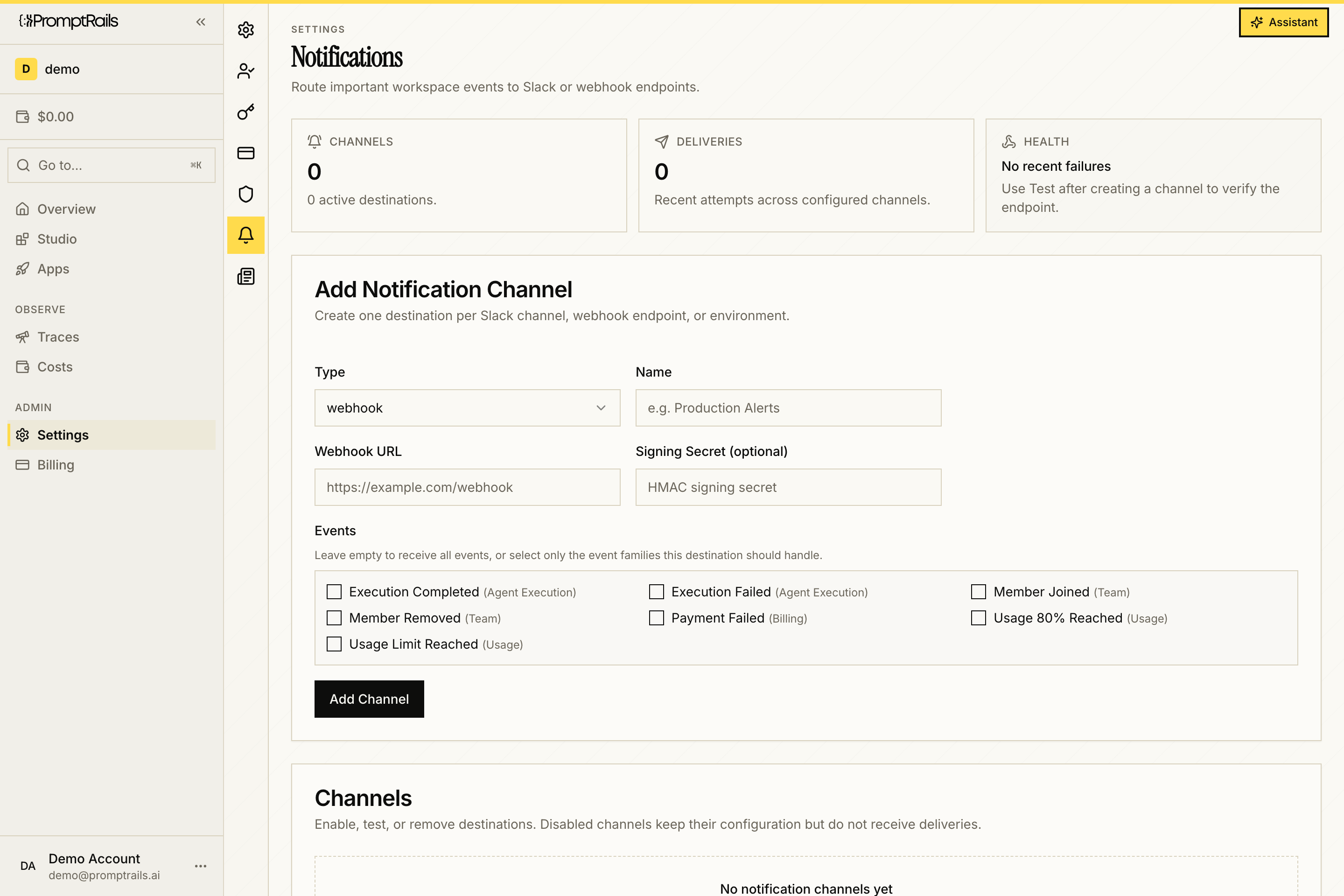Viewport: 1344px width, 896px height.
Task: Check Execution Failed event
Action: pyautogui.click(x=656, y=592)
